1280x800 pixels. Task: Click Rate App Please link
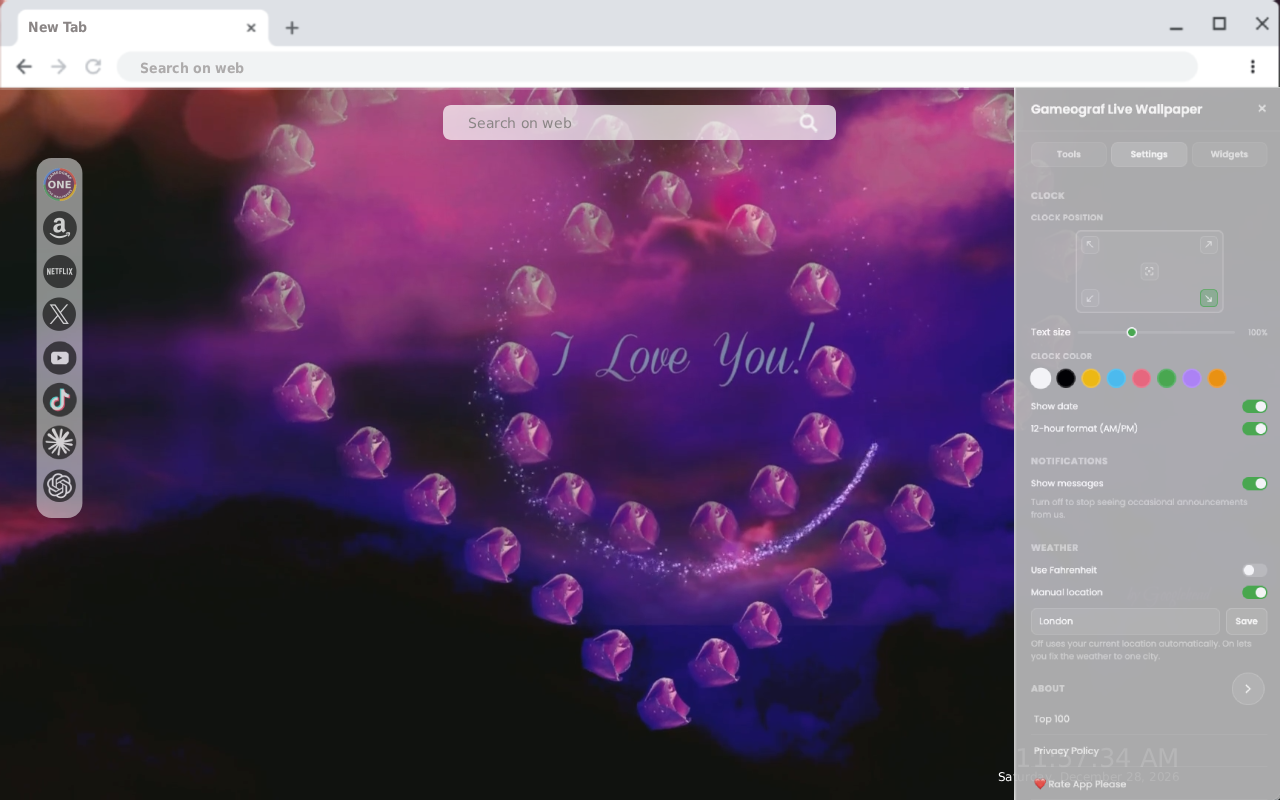(x=1080, y=784)
